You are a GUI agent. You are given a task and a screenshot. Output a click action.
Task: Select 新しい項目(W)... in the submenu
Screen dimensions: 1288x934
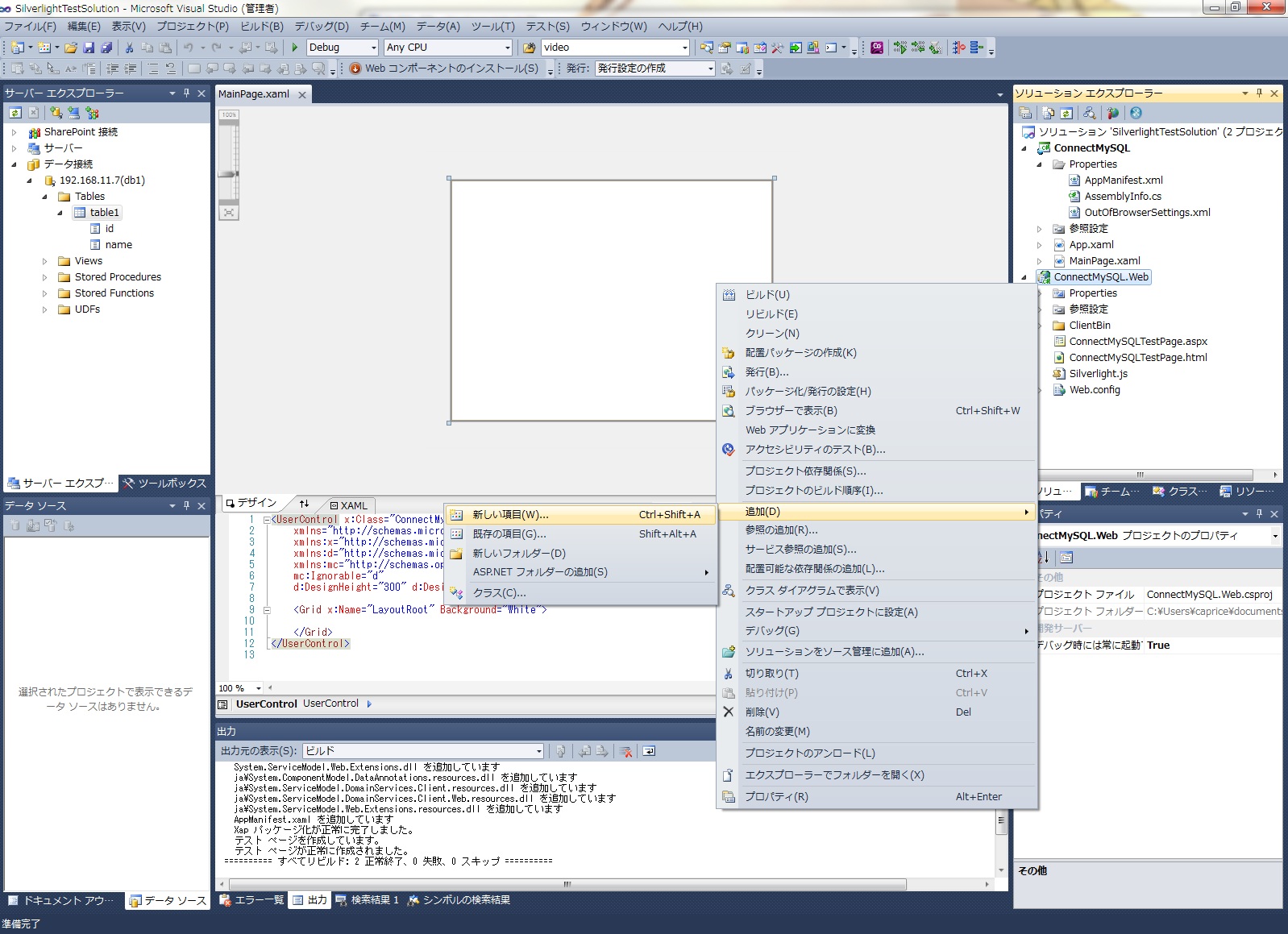click(580, 514)
